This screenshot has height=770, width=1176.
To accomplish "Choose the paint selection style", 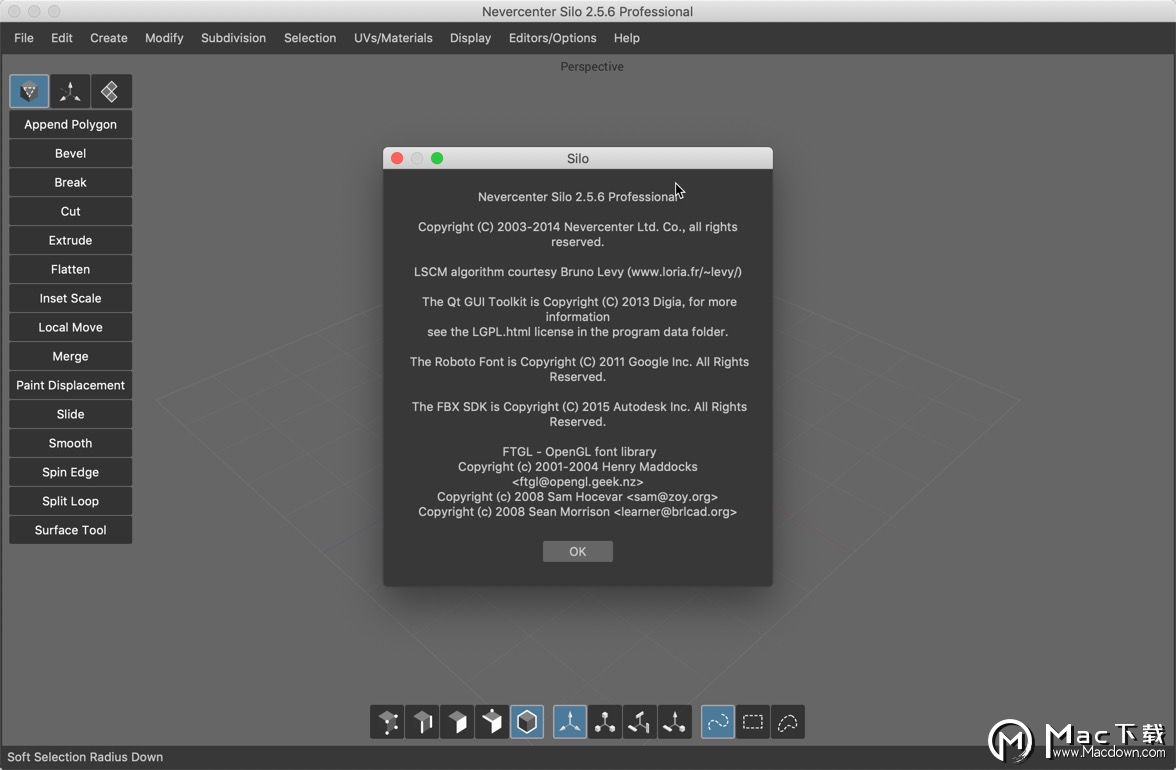I will point(718,722).
